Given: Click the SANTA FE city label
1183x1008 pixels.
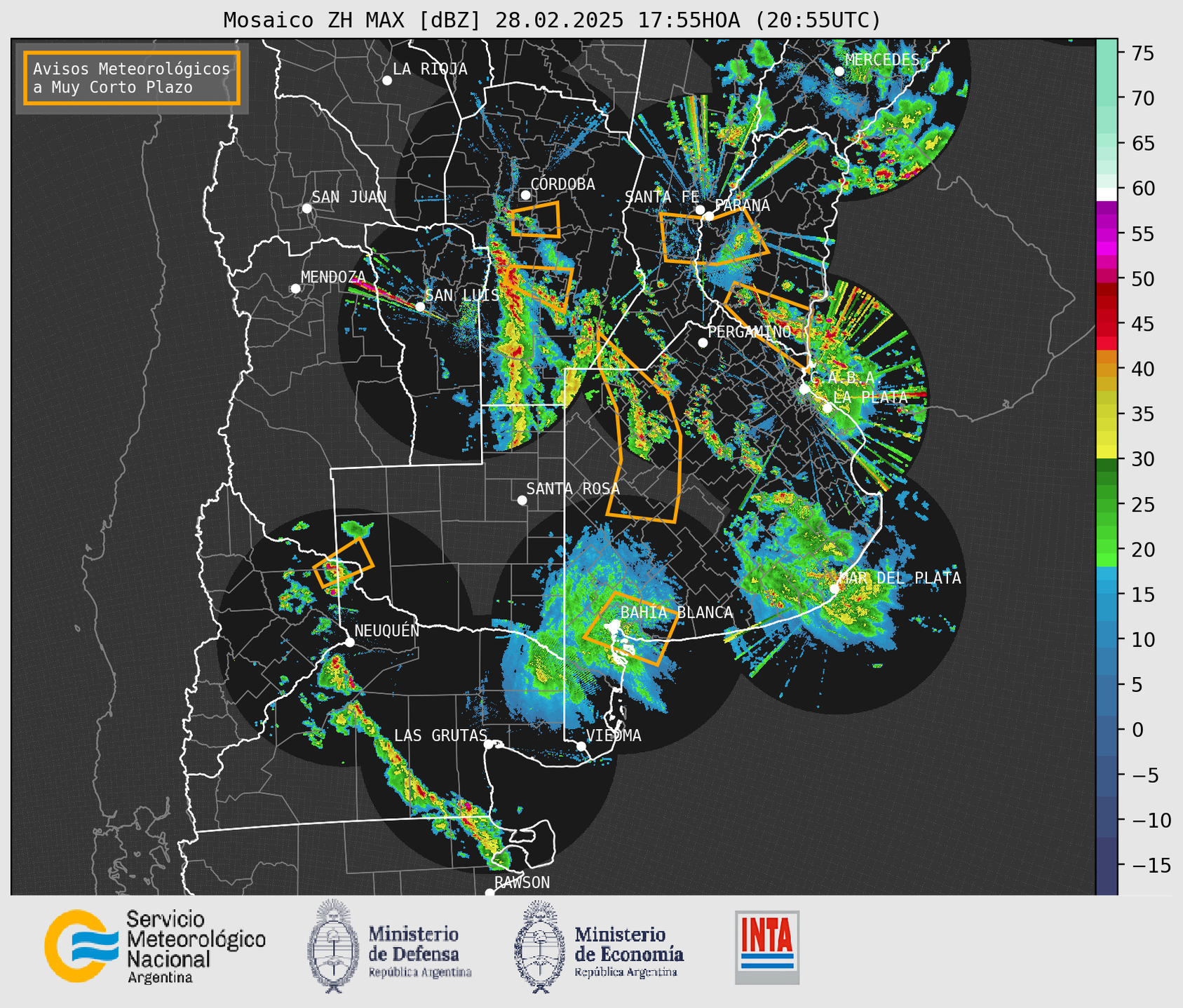Looking at the screenshot, I should pos(662,197).
